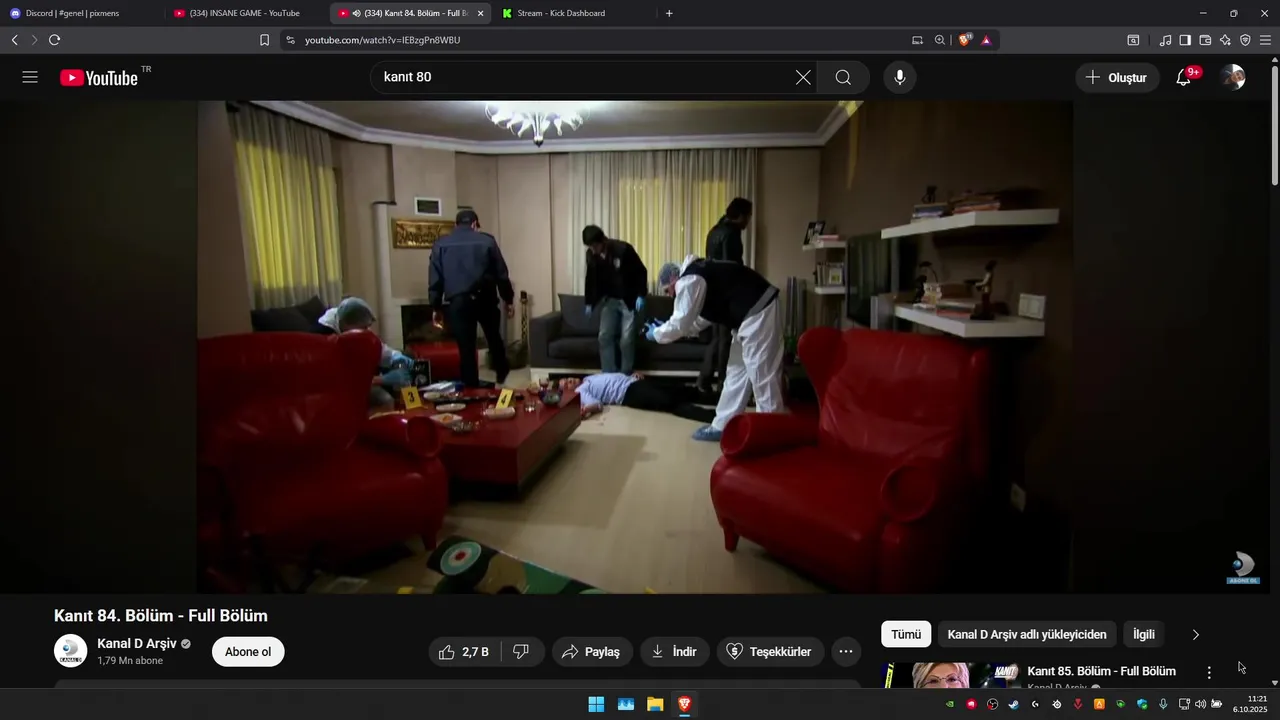Open Brave Wallet icon
1280x720 pixels.
tap(1205, 40)
